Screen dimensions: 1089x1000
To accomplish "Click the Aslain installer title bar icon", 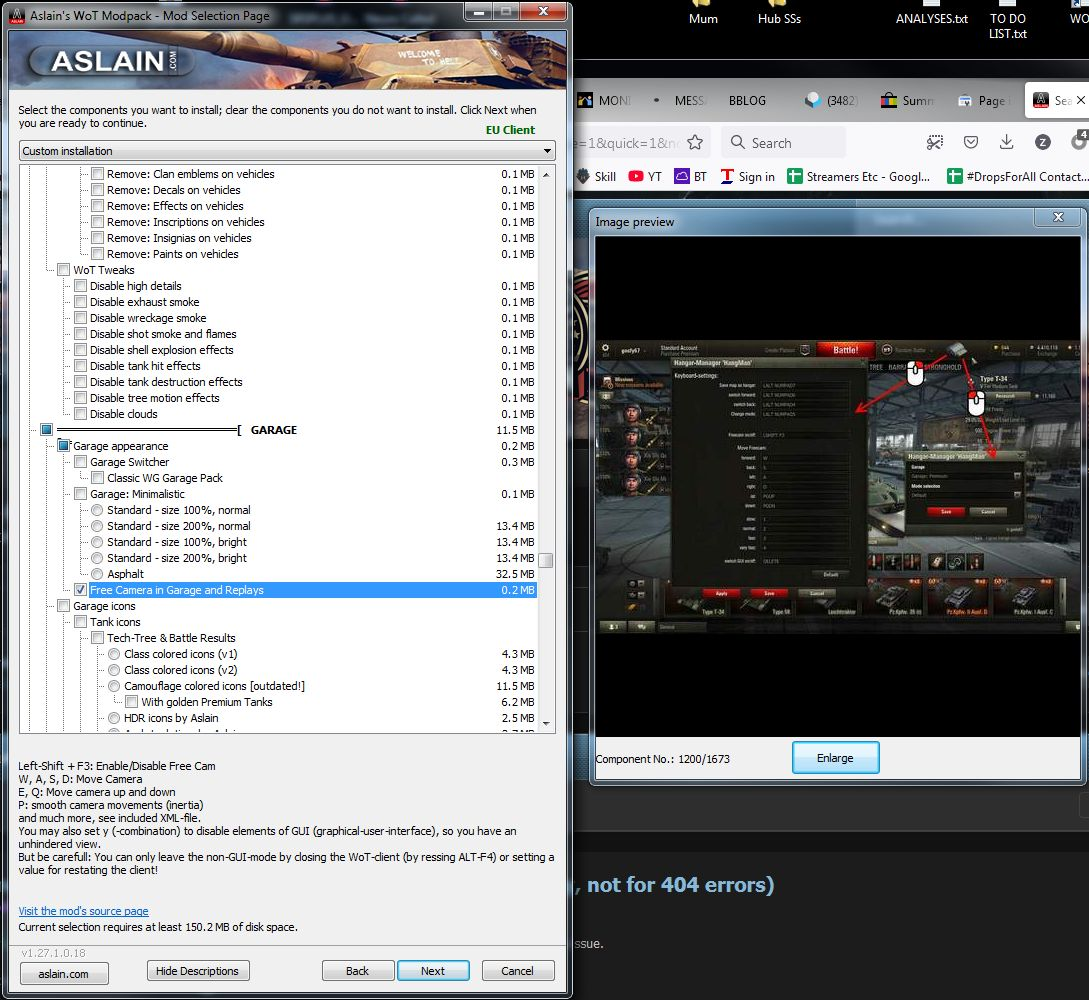I will (17, 15).
